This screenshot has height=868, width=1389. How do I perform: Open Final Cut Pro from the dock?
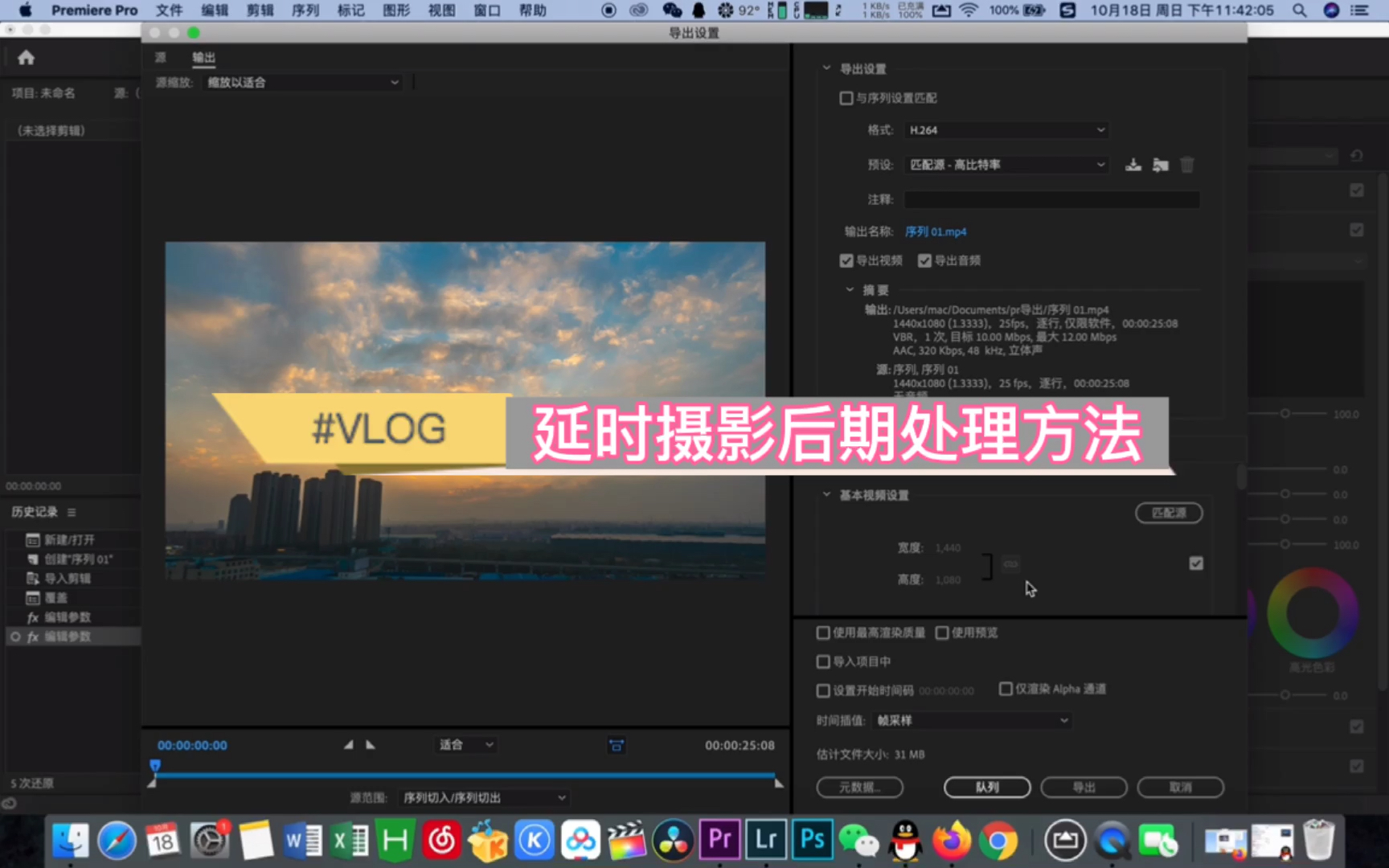click(626, 840)
